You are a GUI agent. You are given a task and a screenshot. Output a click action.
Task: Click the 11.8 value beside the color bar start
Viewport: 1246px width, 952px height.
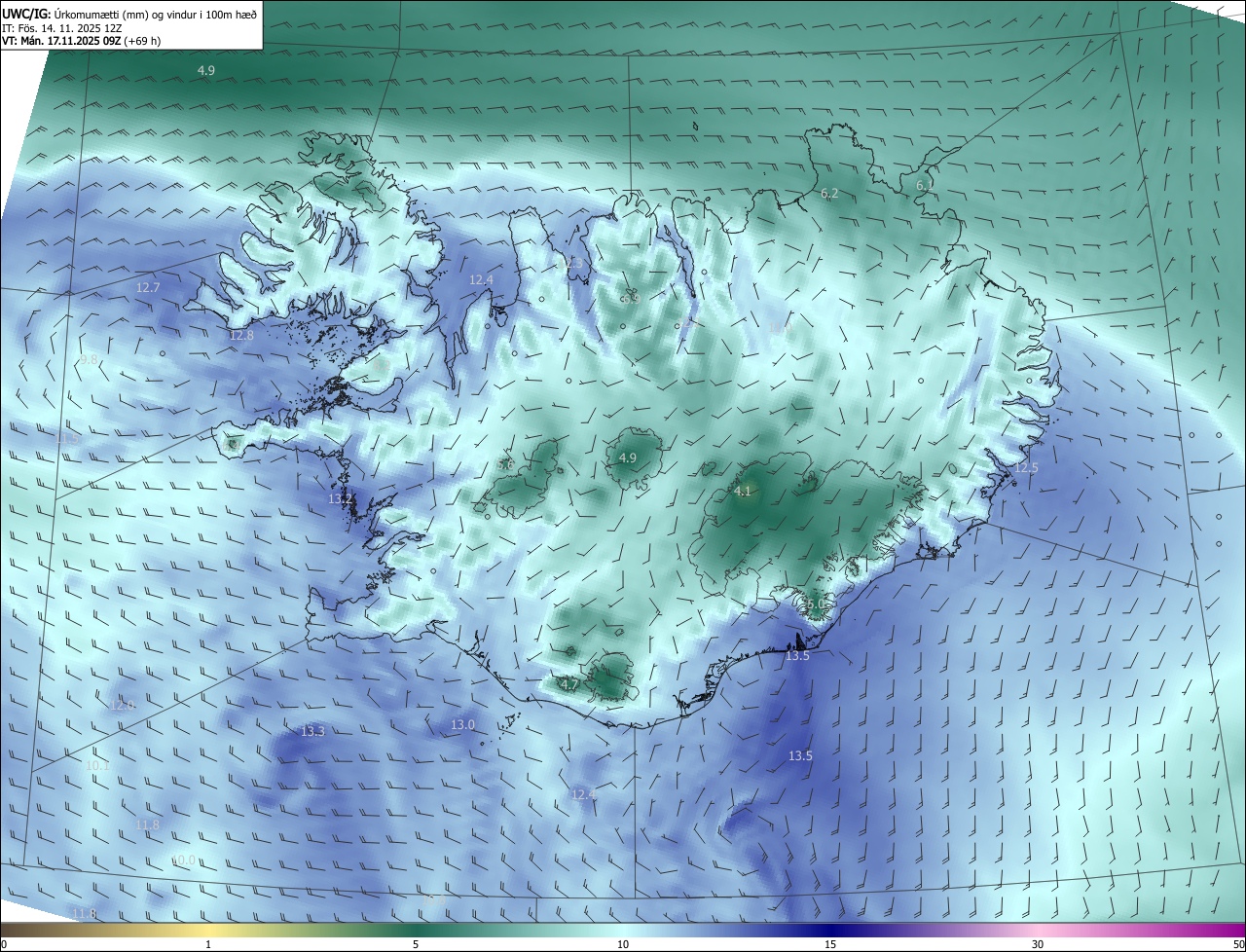[x=85, y=913]
